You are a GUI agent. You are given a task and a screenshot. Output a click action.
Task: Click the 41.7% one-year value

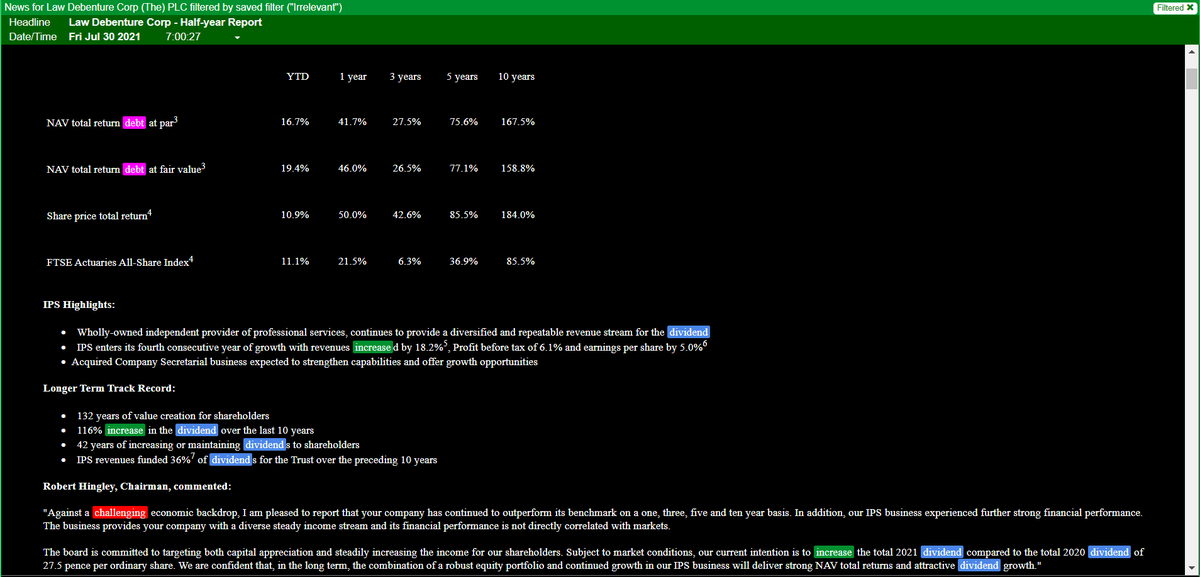[352, 122]
